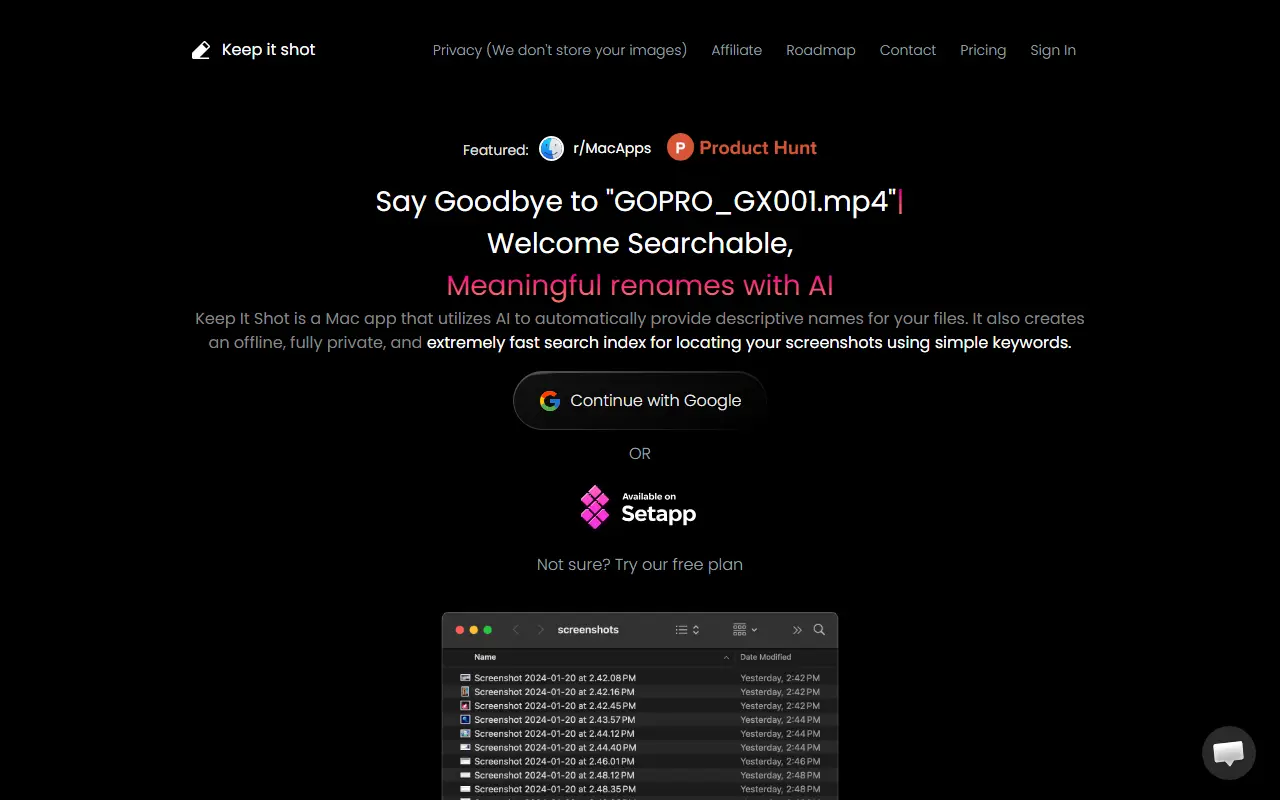Click the pink Setapp diamond logo
Screen dimensions: 1280x800
[595, 507]
